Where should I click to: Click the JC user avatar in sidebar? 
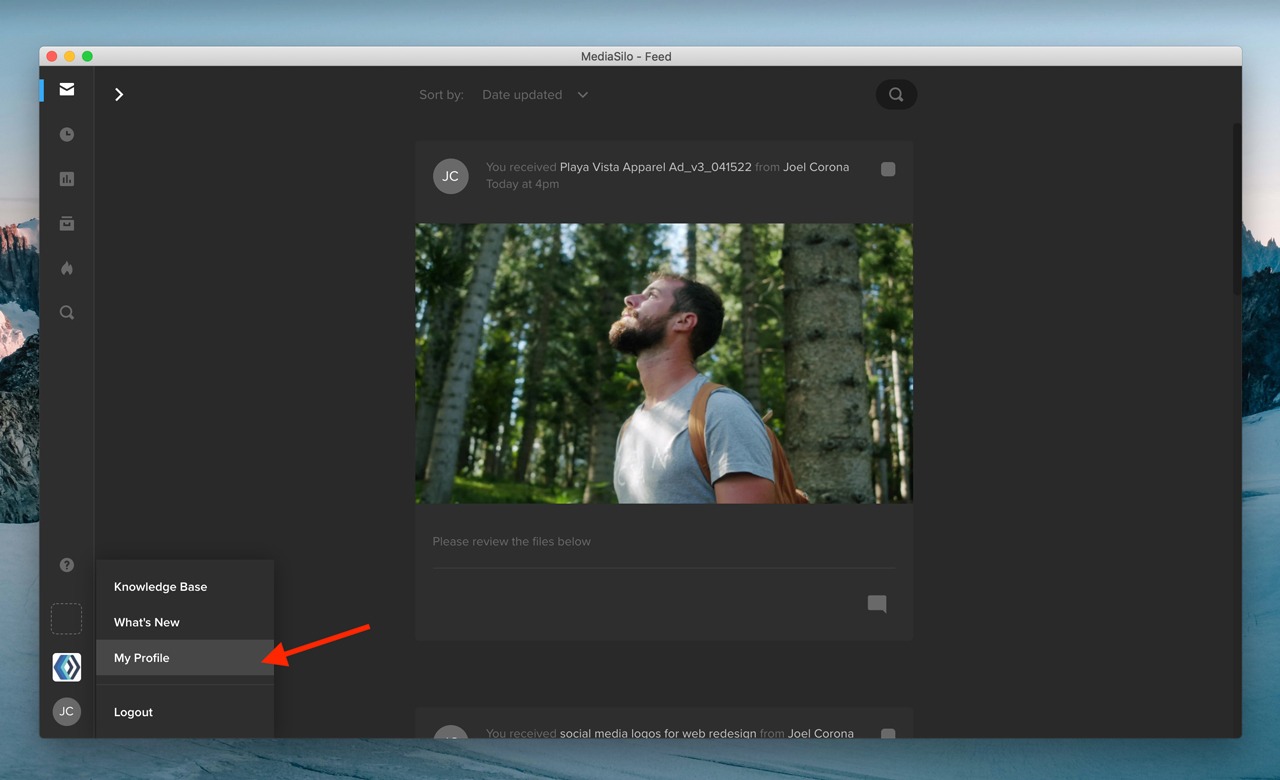(66, 712)
